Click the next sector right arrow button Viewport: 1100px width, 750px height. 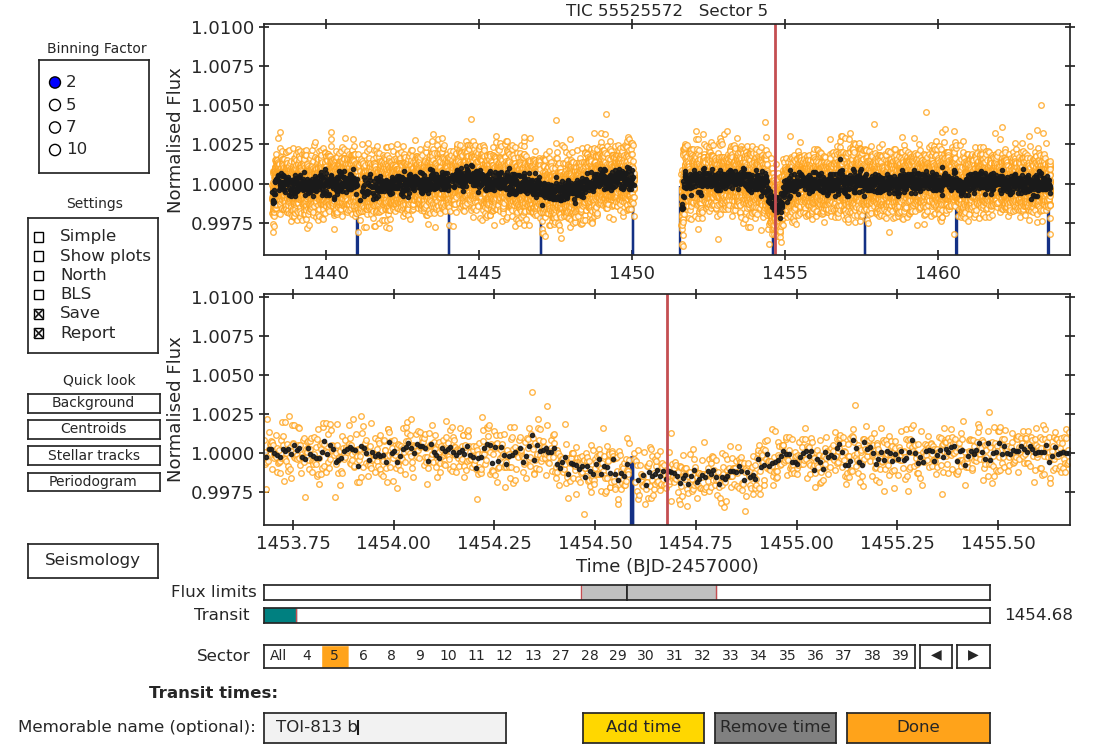(973, 656)
